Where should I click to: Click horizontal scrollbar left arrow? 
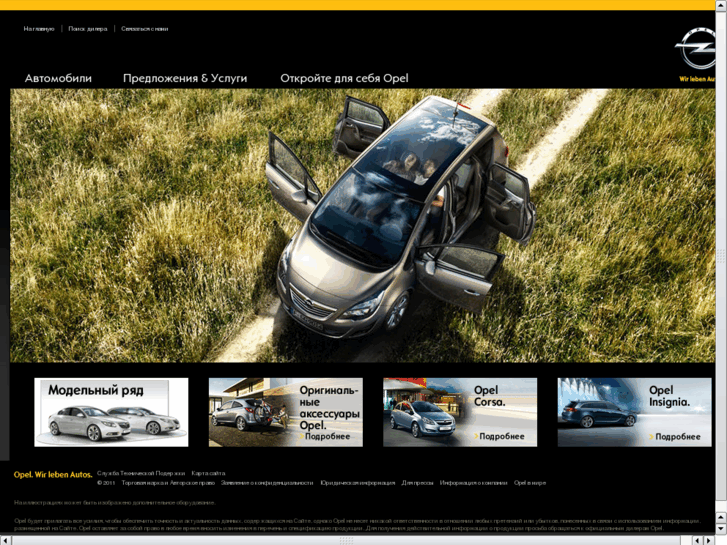pos(5,540)
